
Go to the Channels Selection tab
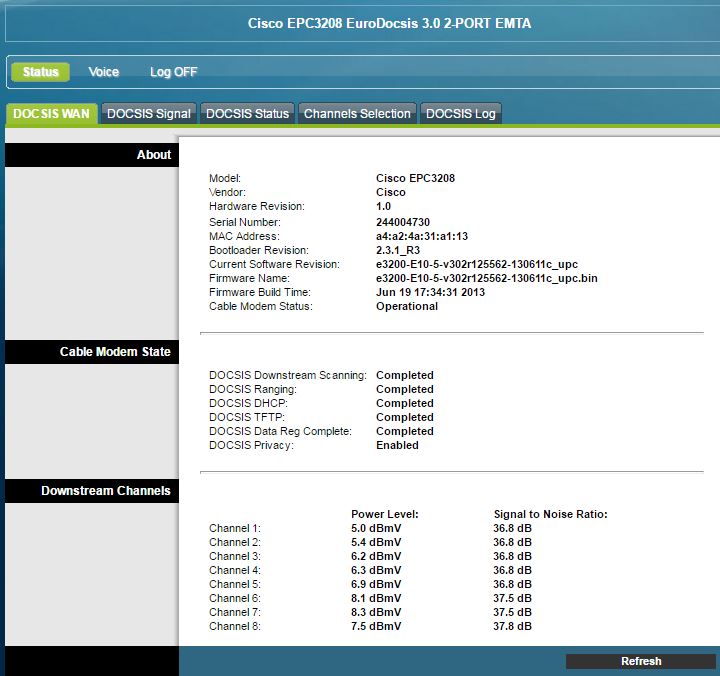357,114
